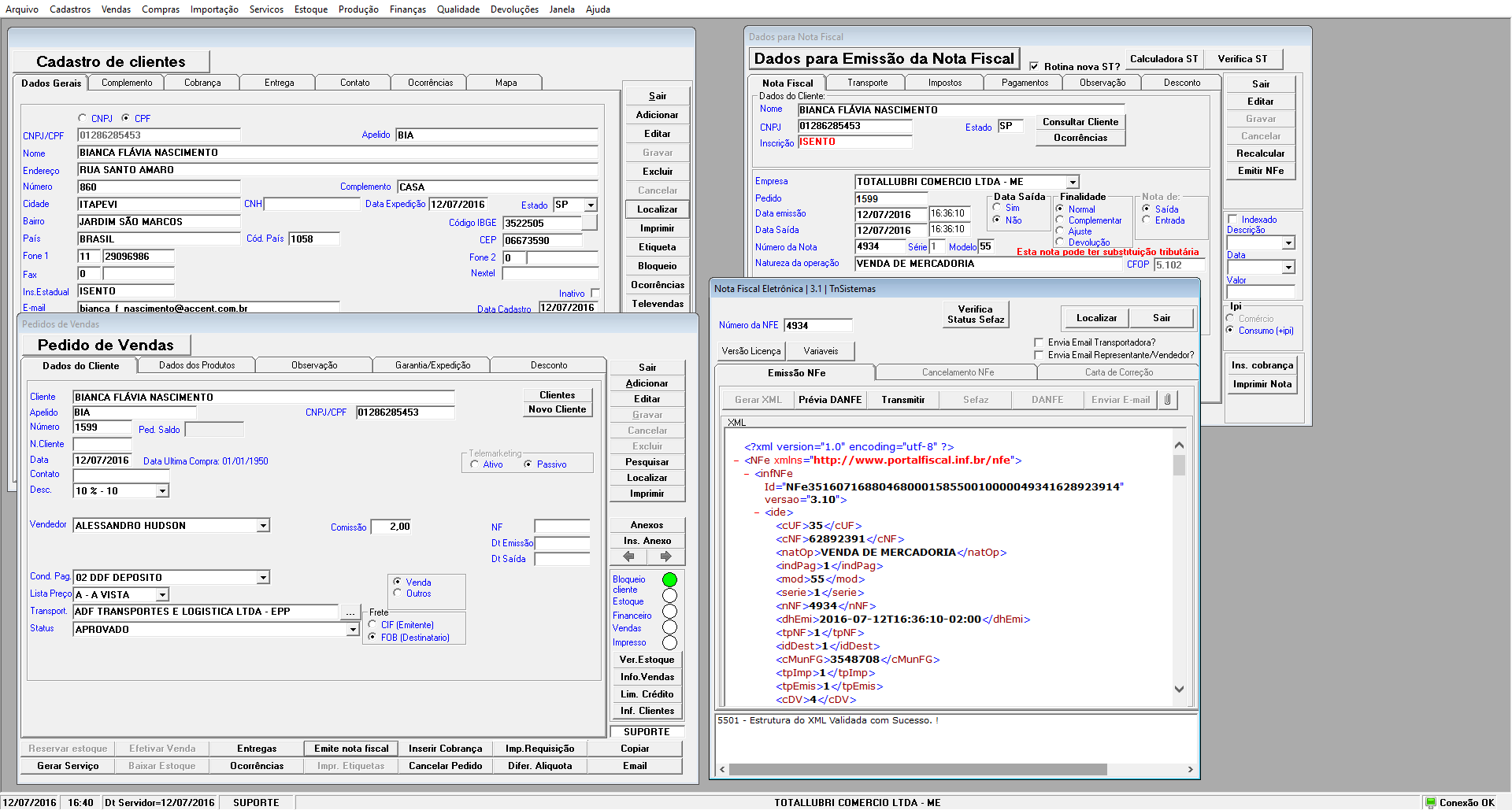
Task: Click the green connection monitor icon
Action: pyautogui.click(x=1429, y=803)
